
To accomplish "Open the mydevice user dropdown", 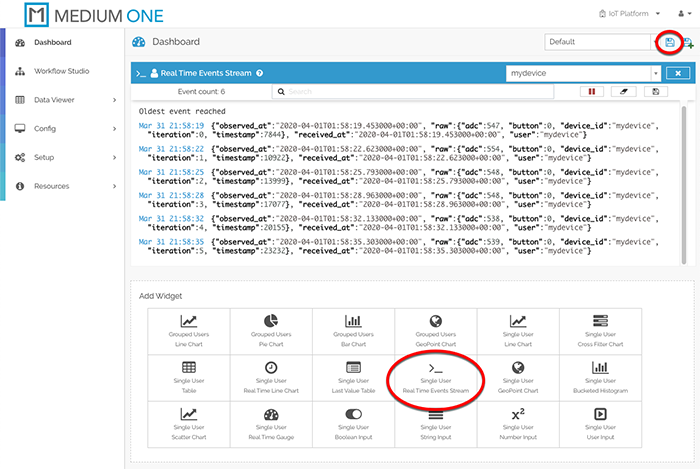I will click(655, 73).
